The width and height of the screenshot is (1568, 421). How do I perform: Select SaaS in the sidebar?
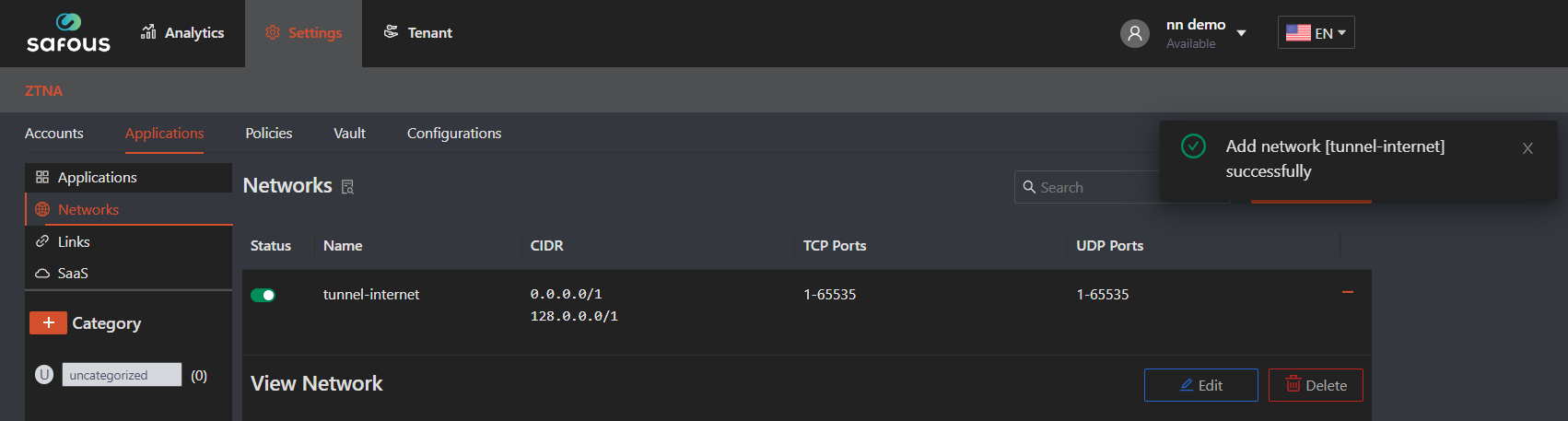pyautogui.click(x=73, y=273)
